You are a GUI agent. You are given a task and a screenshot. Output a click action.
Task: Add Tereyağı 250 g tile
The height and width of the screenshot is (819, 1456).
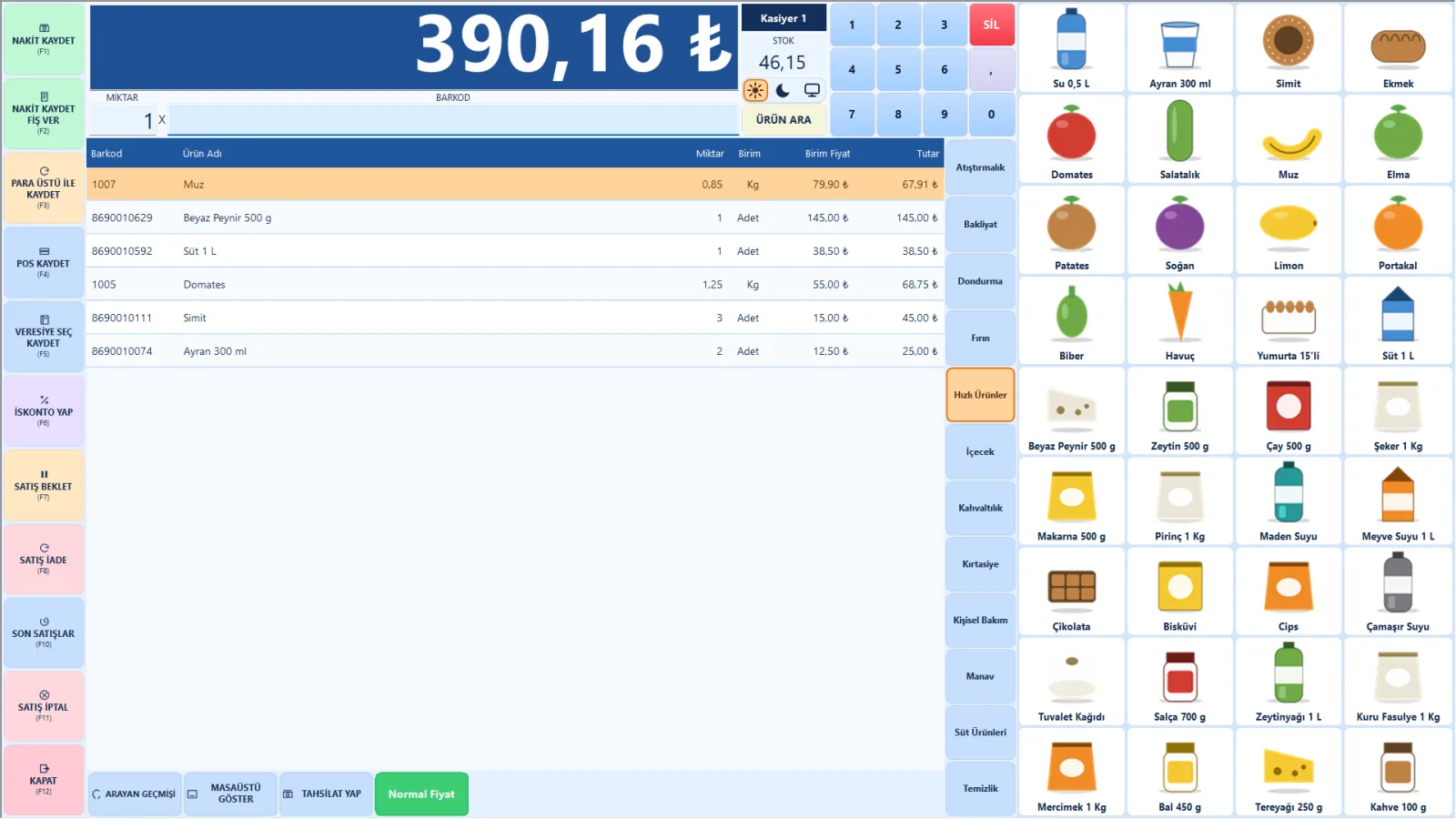click(1288, 771)
